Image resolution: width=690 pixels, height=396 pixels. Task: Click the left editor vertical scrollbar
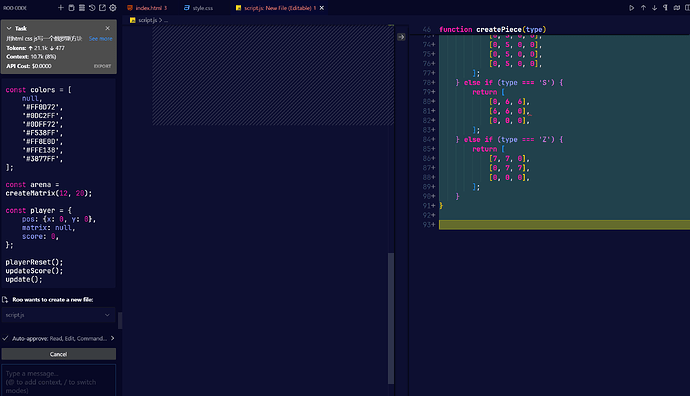[x=391, y=319]
